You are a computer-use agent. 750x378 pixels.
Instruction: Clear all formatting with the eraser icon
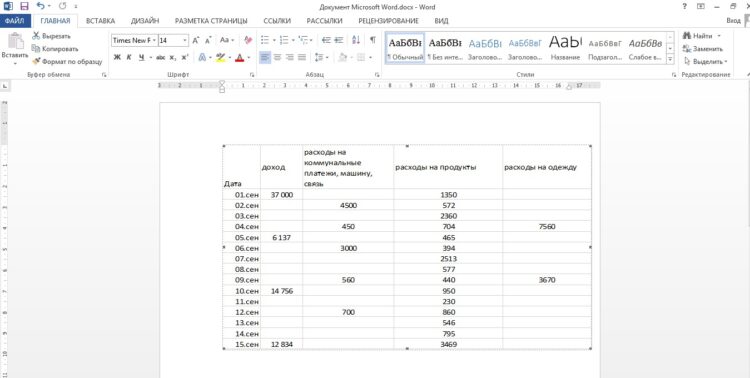[248, 41]
